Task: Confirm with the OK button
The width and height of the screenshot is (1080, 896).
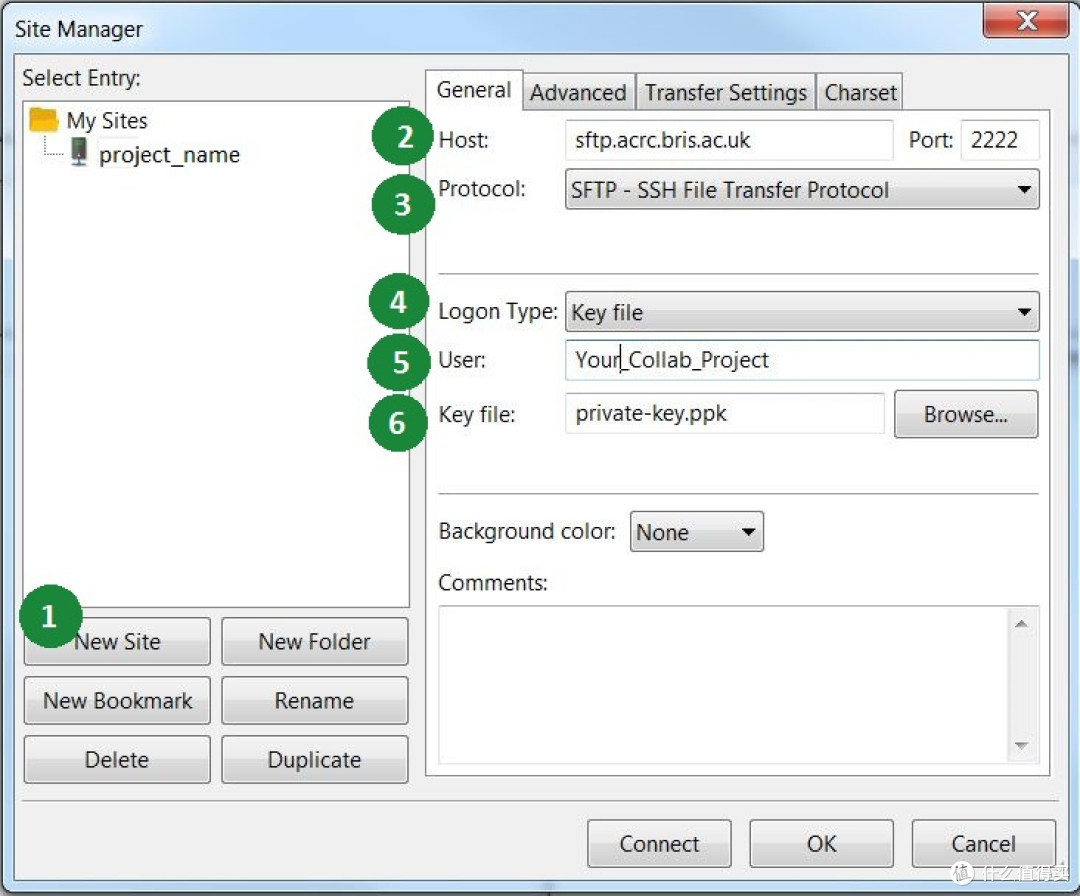Action: [822, 844]
